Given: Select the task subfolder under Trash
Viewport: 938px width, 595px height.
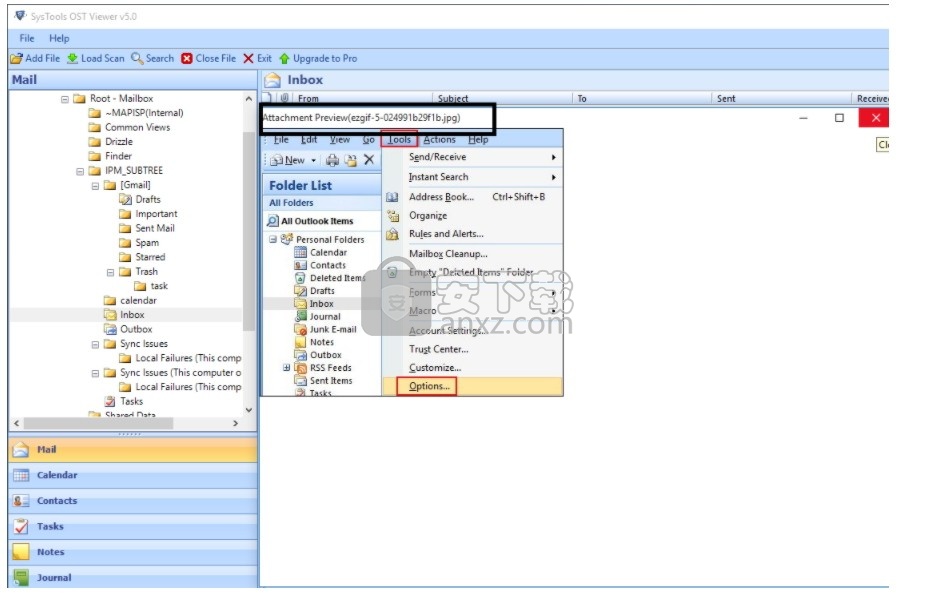Looking at the screenshot, I should coord(159,286).
